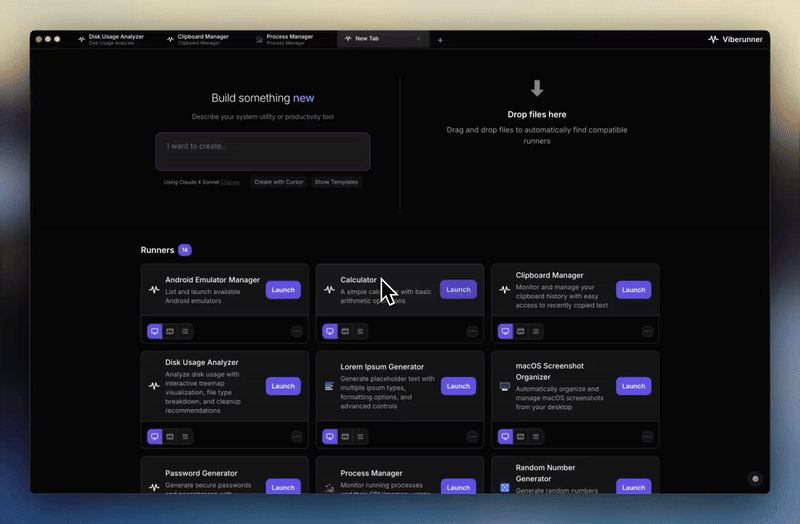This screenshot has height=524, width=800.
Task: Open the more options menu for Android Emulator Manager
Action: [297, 331]
